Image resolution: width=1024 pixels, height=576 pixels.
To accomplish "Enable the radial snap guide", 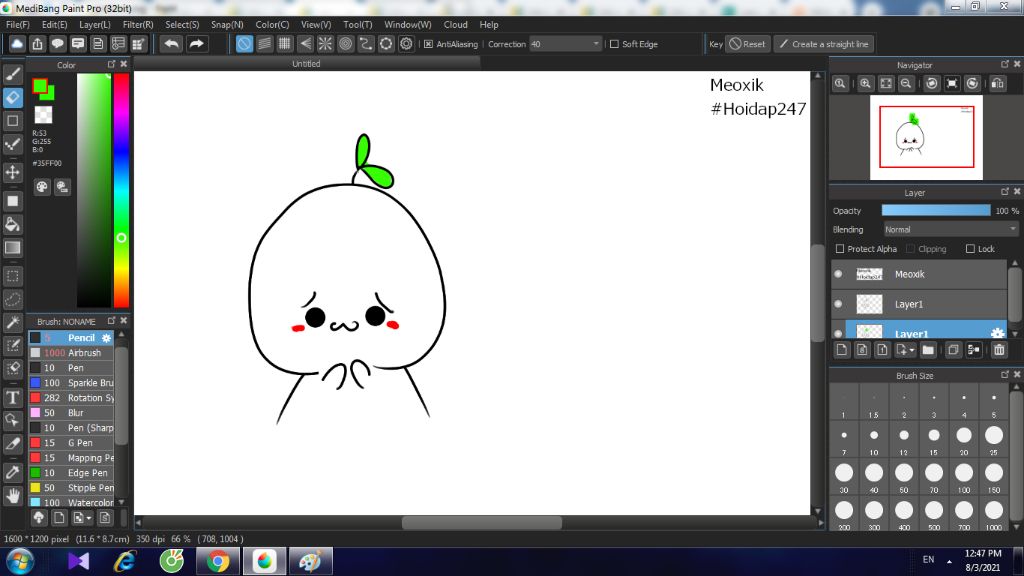I will (x=325, y=44).
